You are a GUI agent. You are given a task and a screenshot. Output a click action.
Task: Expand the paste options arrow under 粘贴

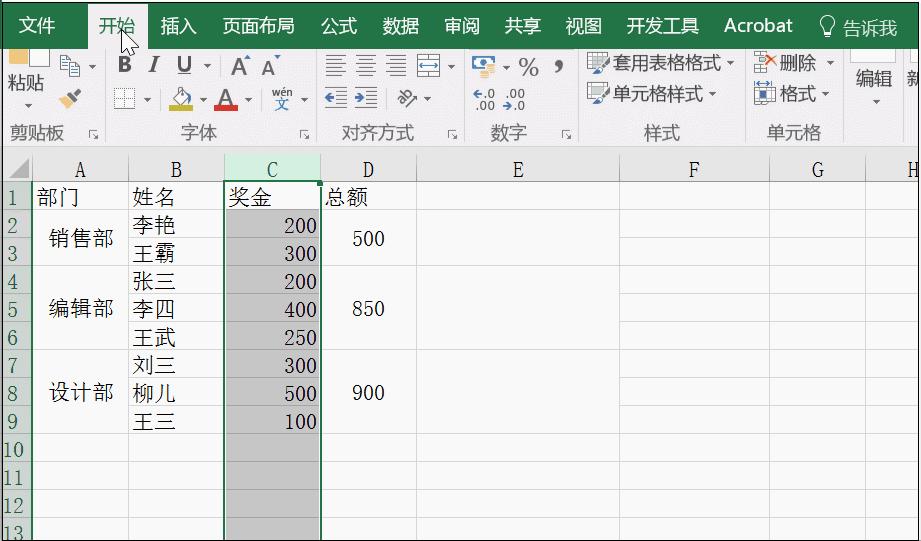pyautogui.click(x=28, y=107)
